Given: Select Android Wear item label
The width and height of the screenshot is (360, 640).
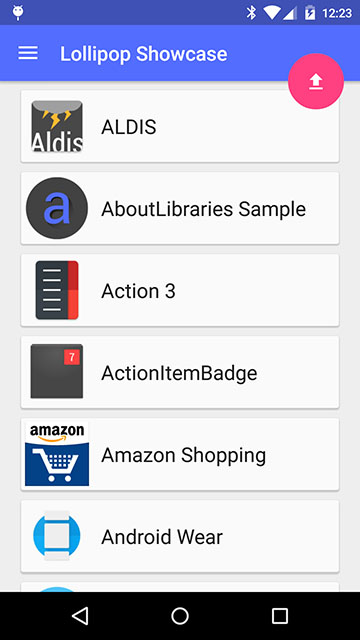Looking at the screenshot, I should click(162, 537).
